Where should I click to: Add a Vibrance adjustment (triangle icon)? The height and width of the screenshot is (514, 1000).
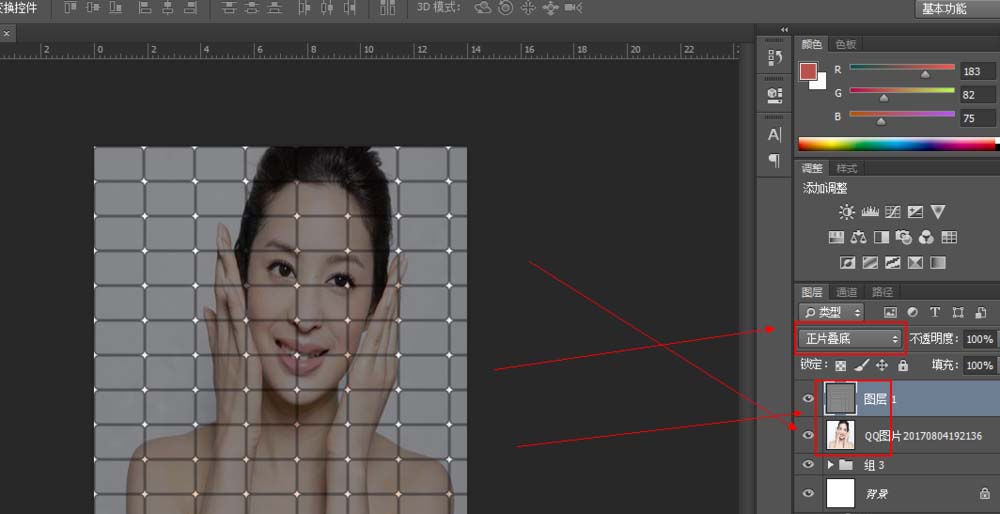click(x=938, y=212)
